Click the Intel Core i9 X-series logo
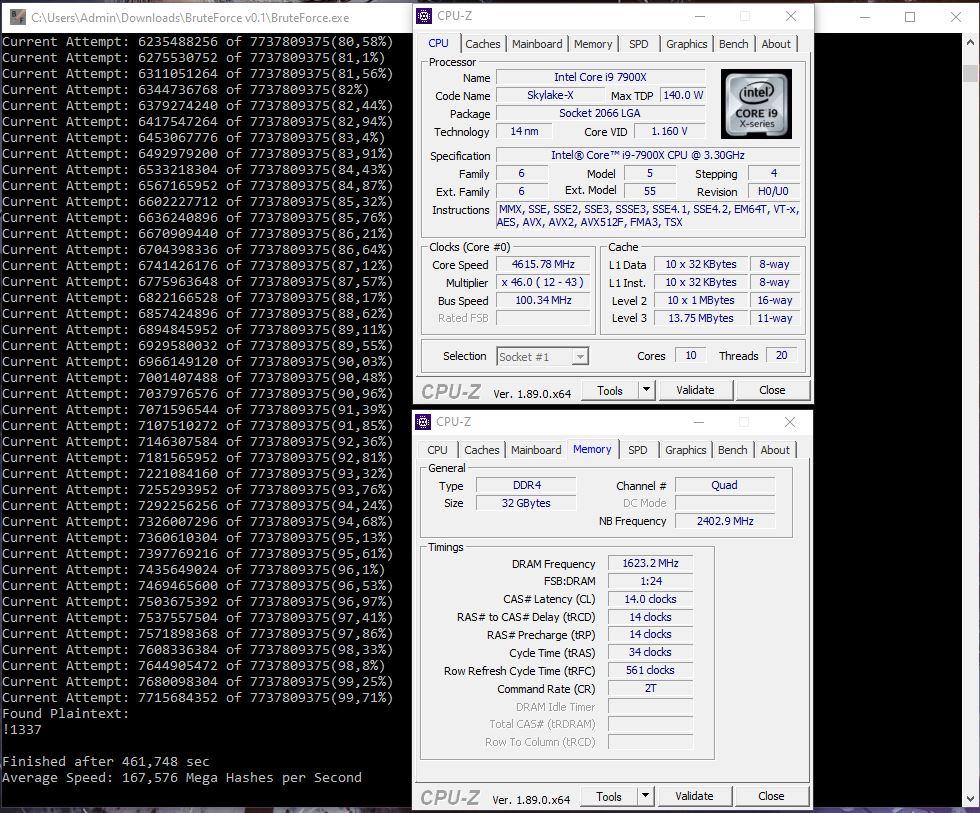Viewport: 980px width, 813px height. [x=756, y=104]
